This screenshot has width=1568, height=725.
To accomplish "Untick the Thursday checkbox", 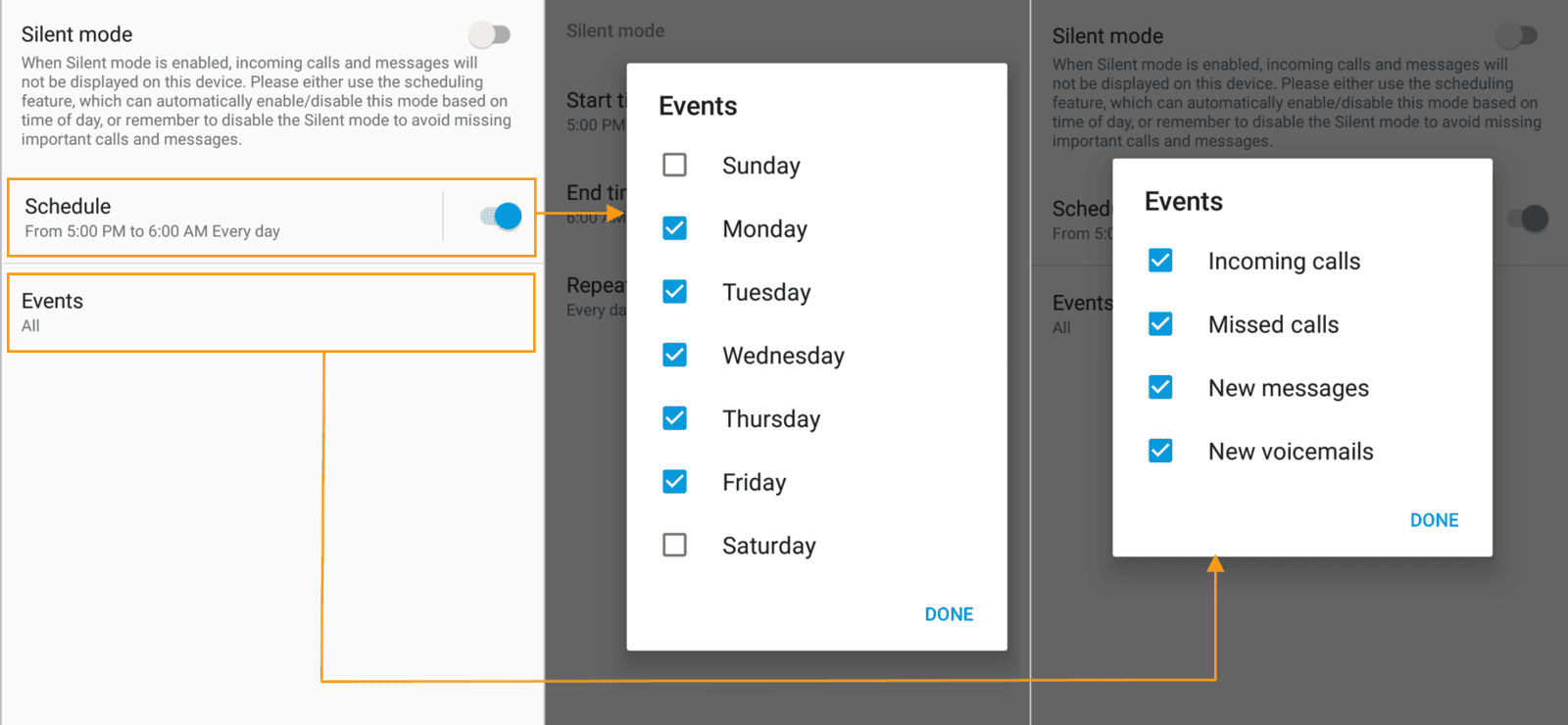I will click(674, 418).
